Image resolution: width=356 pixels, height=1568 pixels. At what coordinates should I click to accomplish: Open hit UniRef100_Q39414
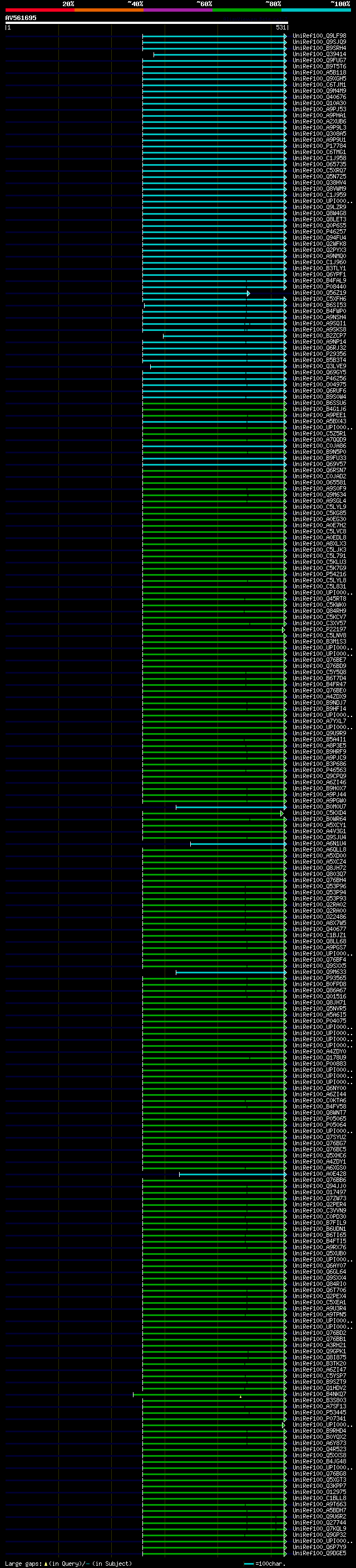tap(319, 54)
